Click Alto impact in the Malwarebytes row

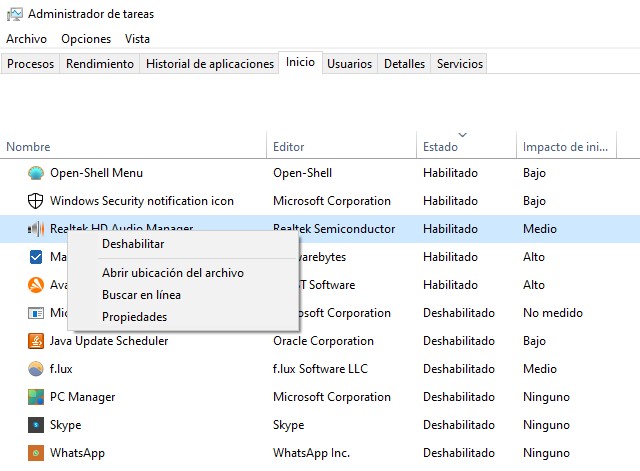click(534, 257)
